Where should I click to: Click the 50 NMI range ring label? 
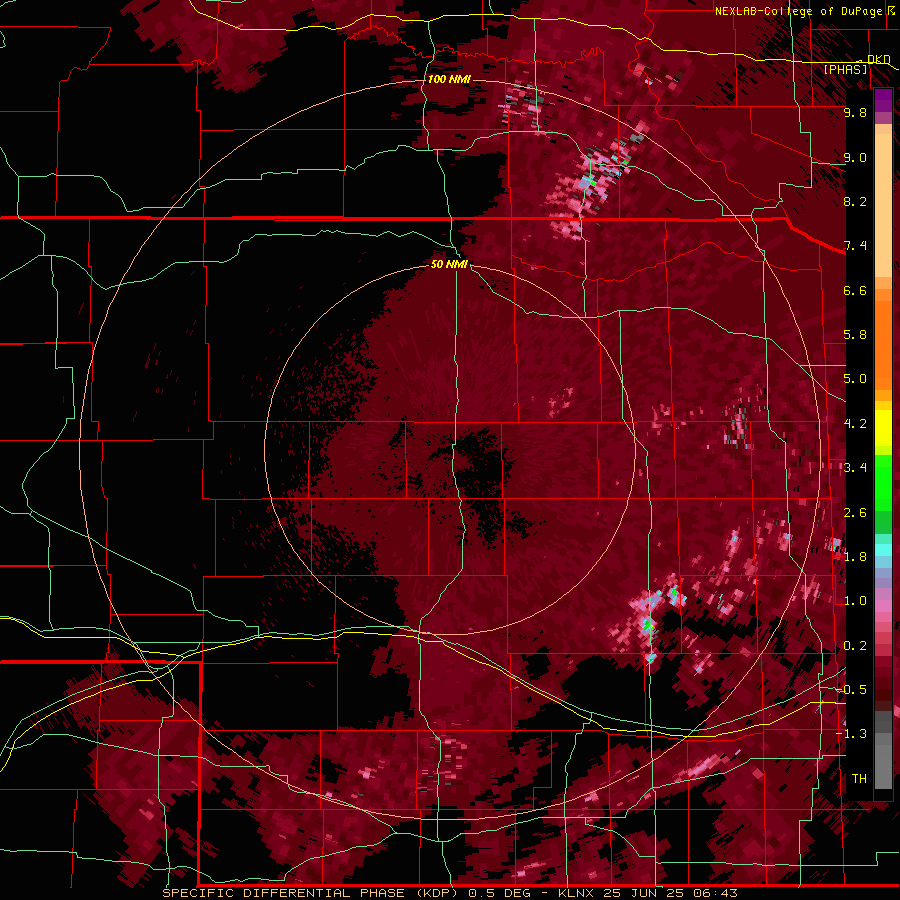[x=449, y=264]
